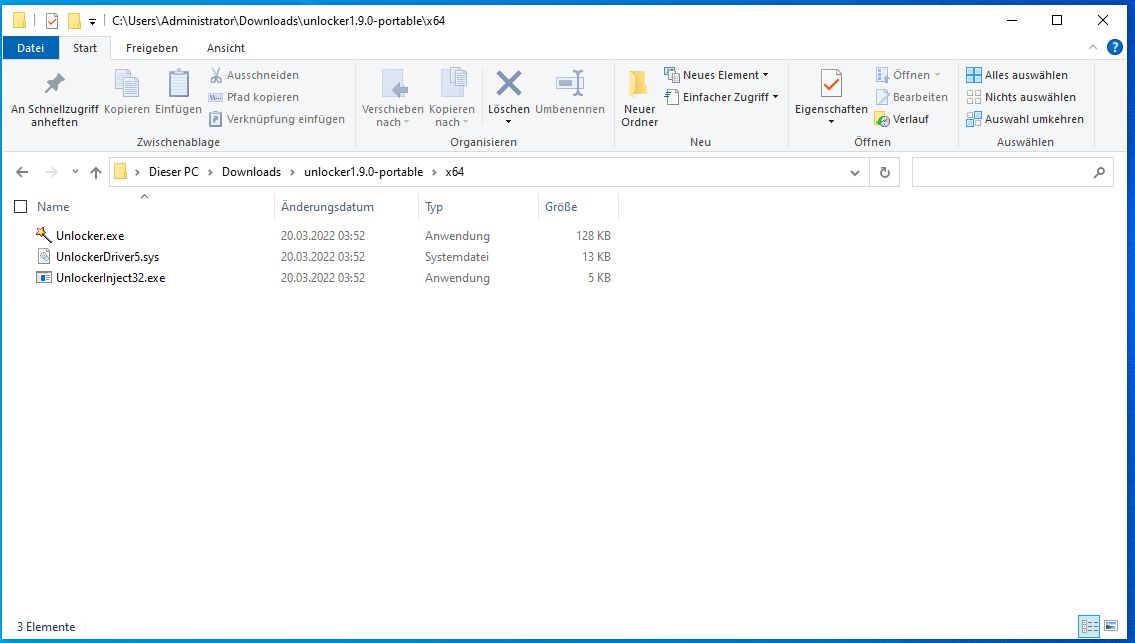Click Pfad kopieren

point(254,97)
